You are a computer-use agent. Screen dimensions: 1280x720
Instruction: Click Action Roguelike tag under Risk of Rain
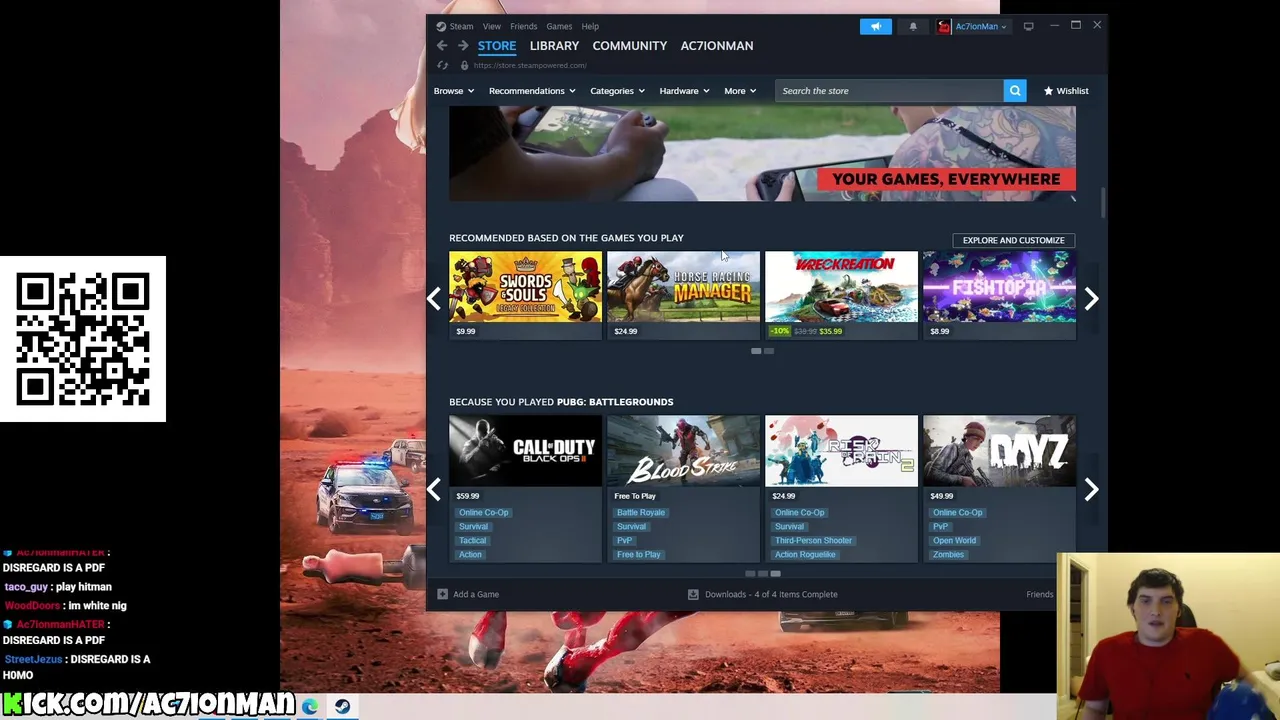click(804, 555)
